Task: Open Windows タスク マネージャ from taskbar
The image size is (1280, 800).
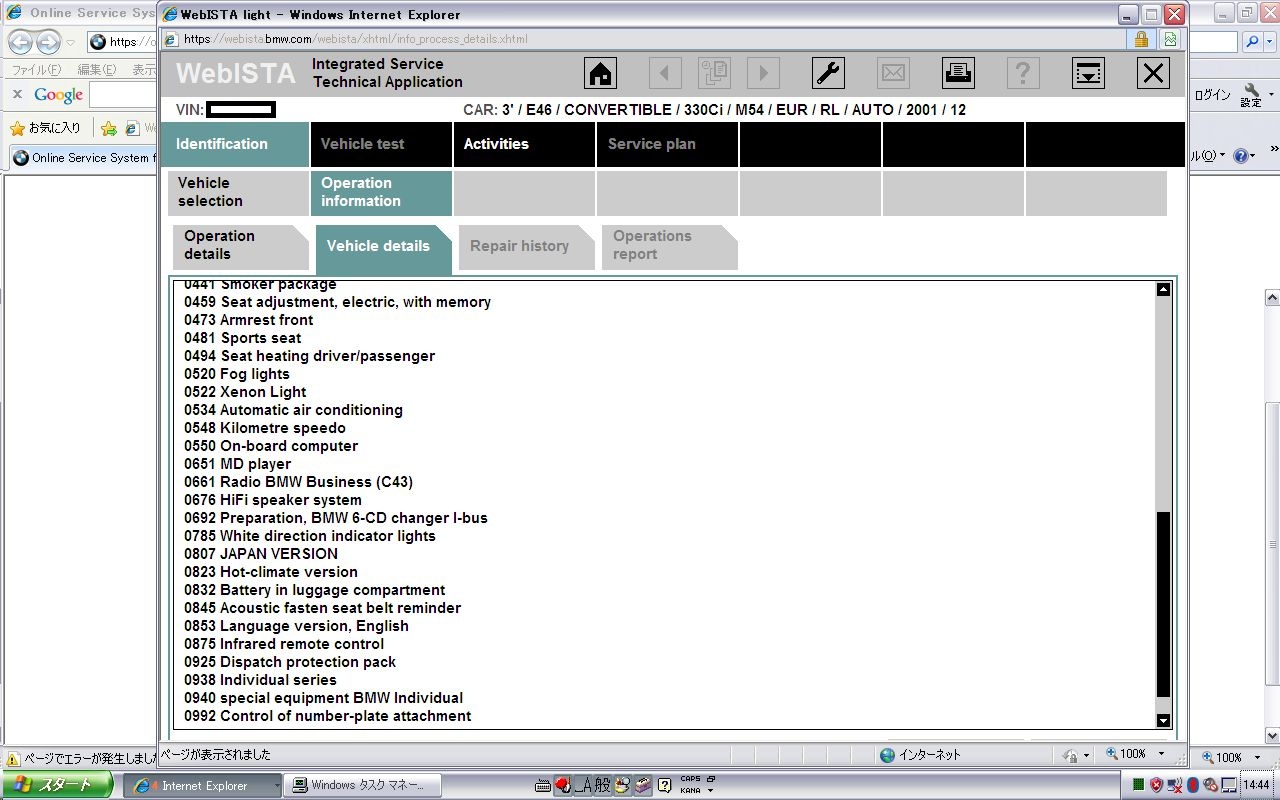Action: click(361, 786)
